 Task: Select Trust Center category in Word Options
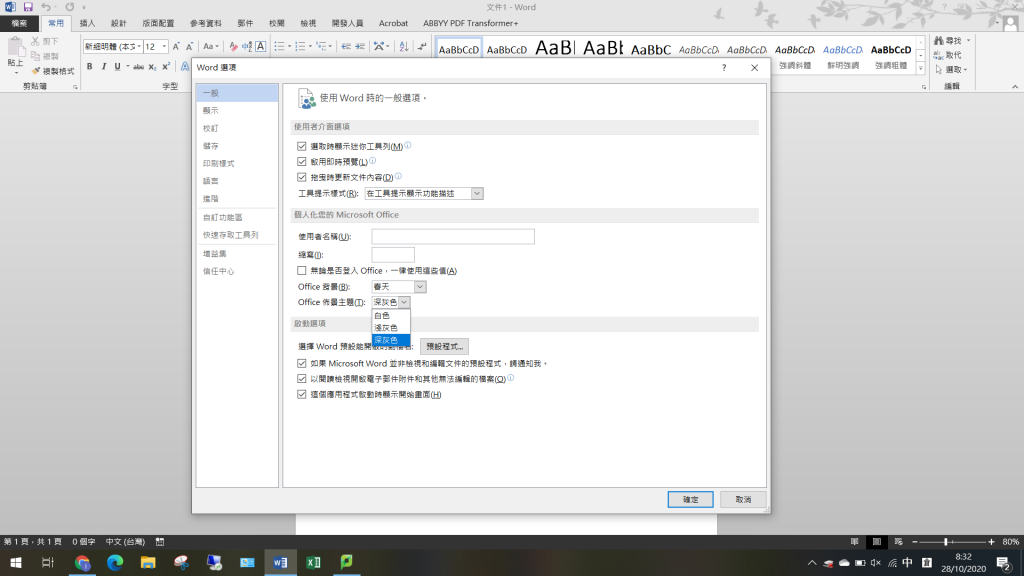[237, 271]
